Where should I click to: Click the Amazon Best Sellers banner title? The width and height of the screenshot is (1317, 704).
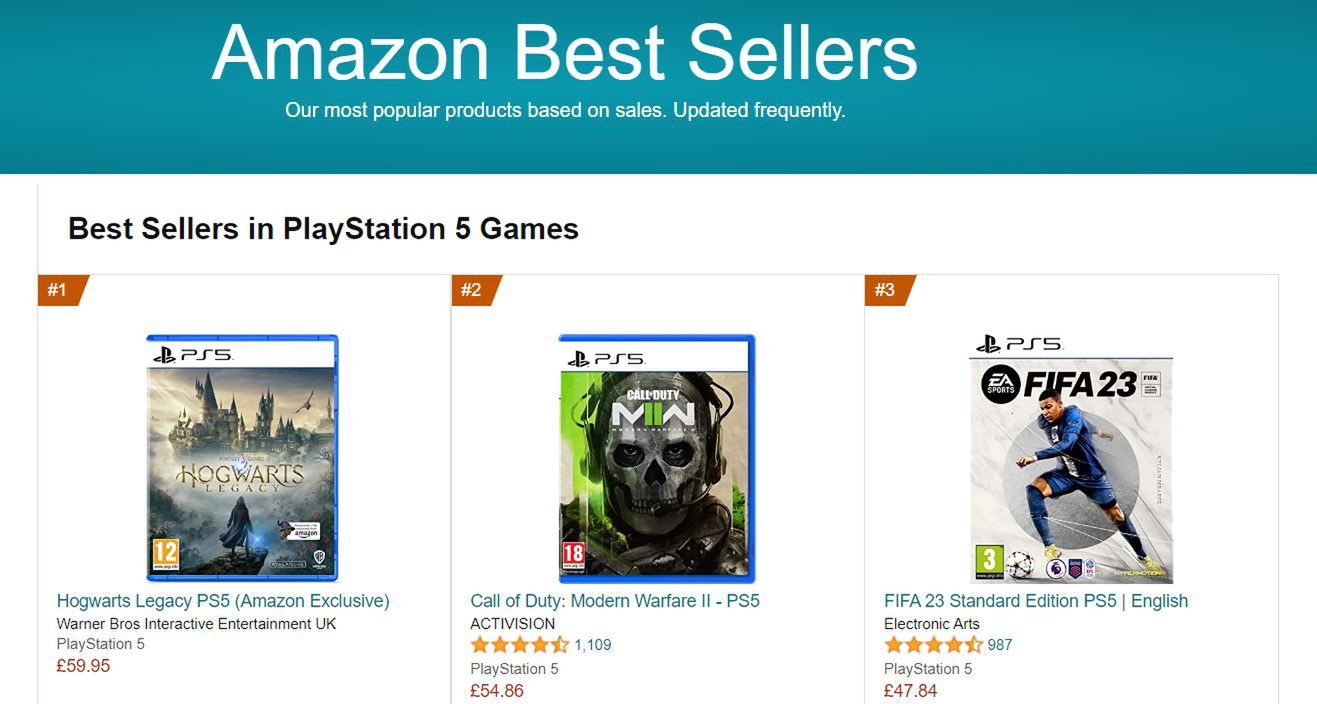(x=565, y=52)
